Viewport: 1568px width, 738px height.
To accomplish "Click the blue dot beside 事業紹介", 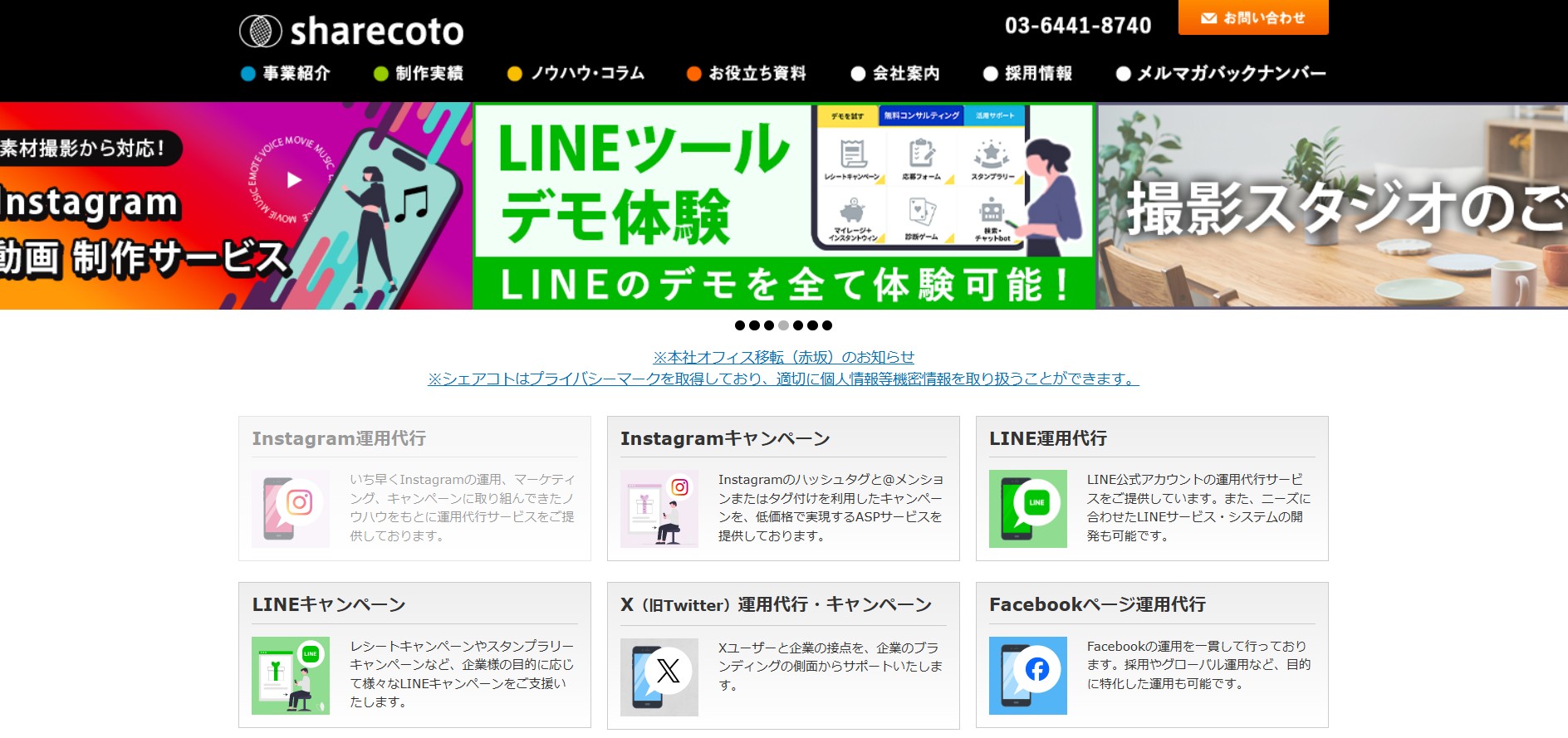I will tap(247, 74).
